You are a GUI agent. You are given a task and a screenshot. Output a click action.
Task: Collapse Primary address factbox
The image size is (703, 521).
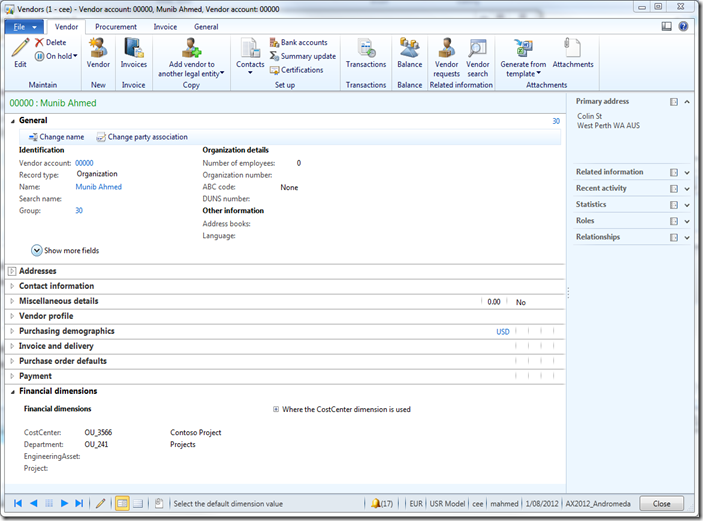686,102
